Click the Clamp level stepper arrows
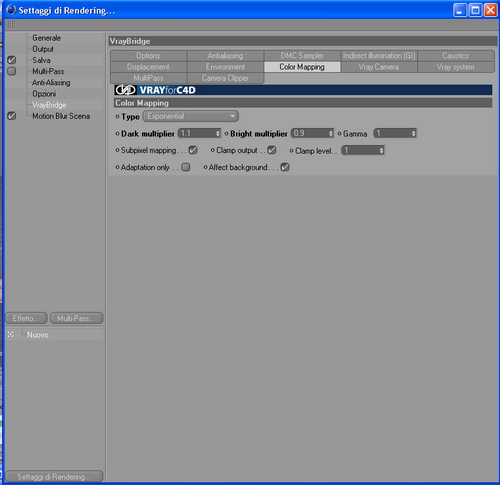 click(x=381, y=150)
